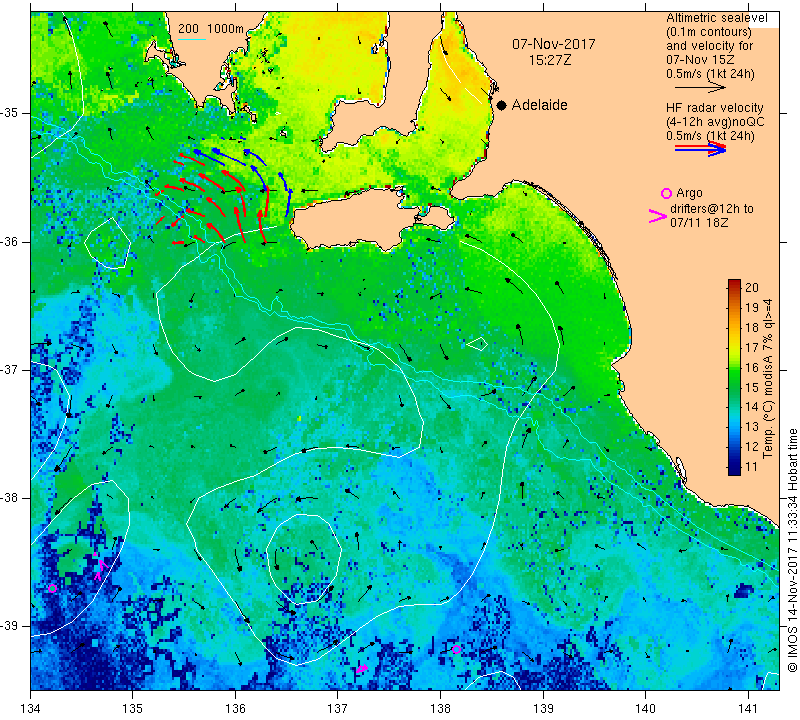The height and width of the screenshot is (720, 800).
Task: Click the longitude axis label 138
Action: pos(440,709)
